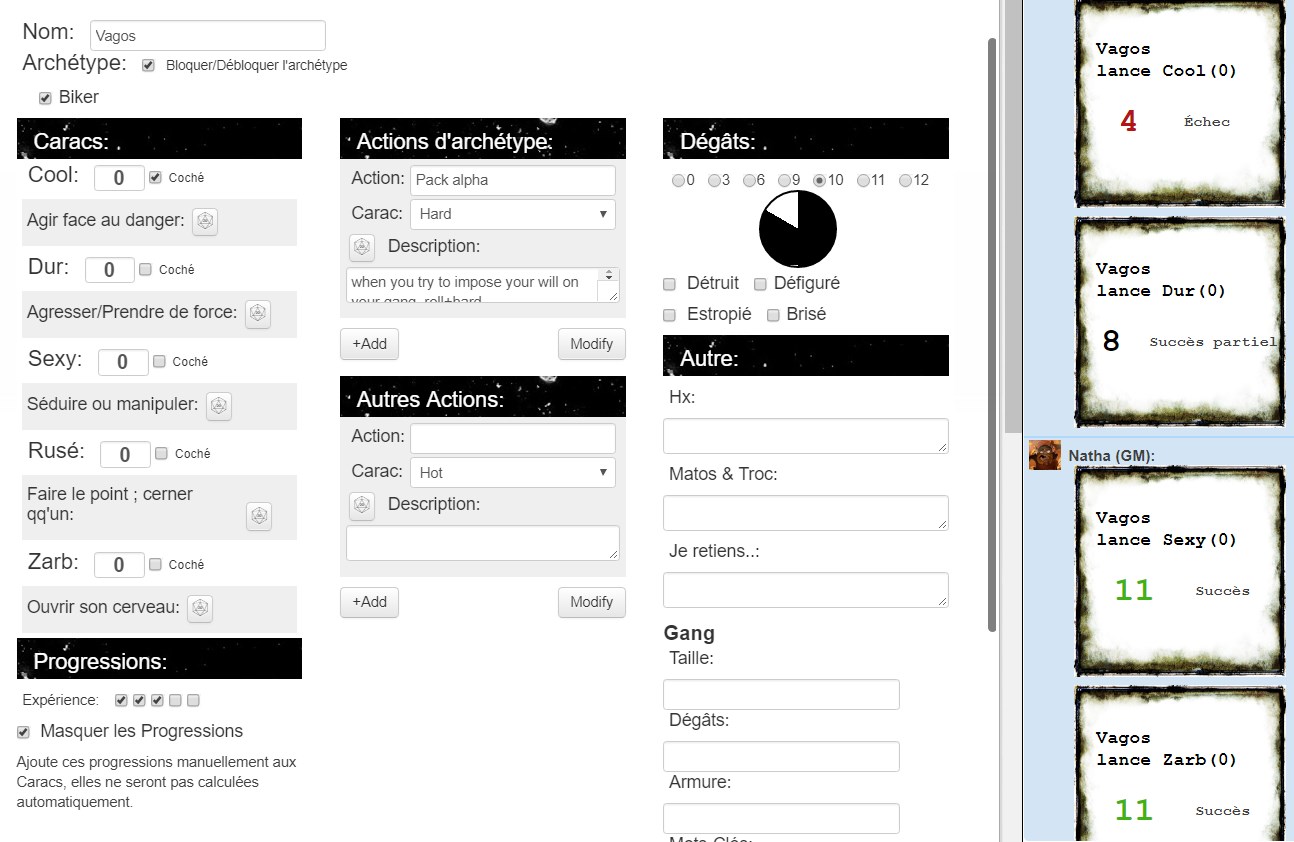Click the Matos & Troc text area
This screenshot has width=1294, height=842.
coord(806,513)
